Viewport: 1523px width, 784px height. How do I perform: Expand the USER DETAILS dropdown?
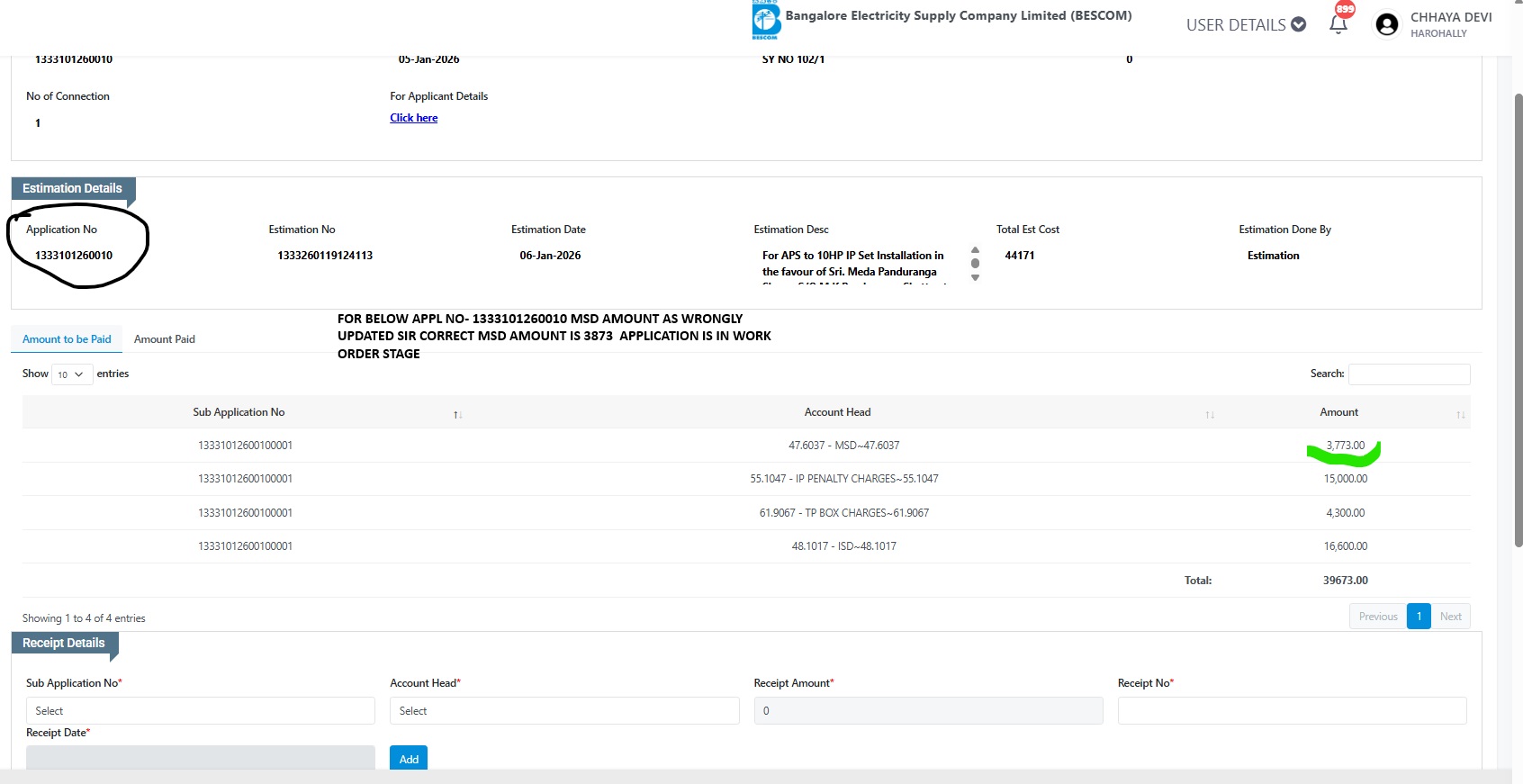1246,24
